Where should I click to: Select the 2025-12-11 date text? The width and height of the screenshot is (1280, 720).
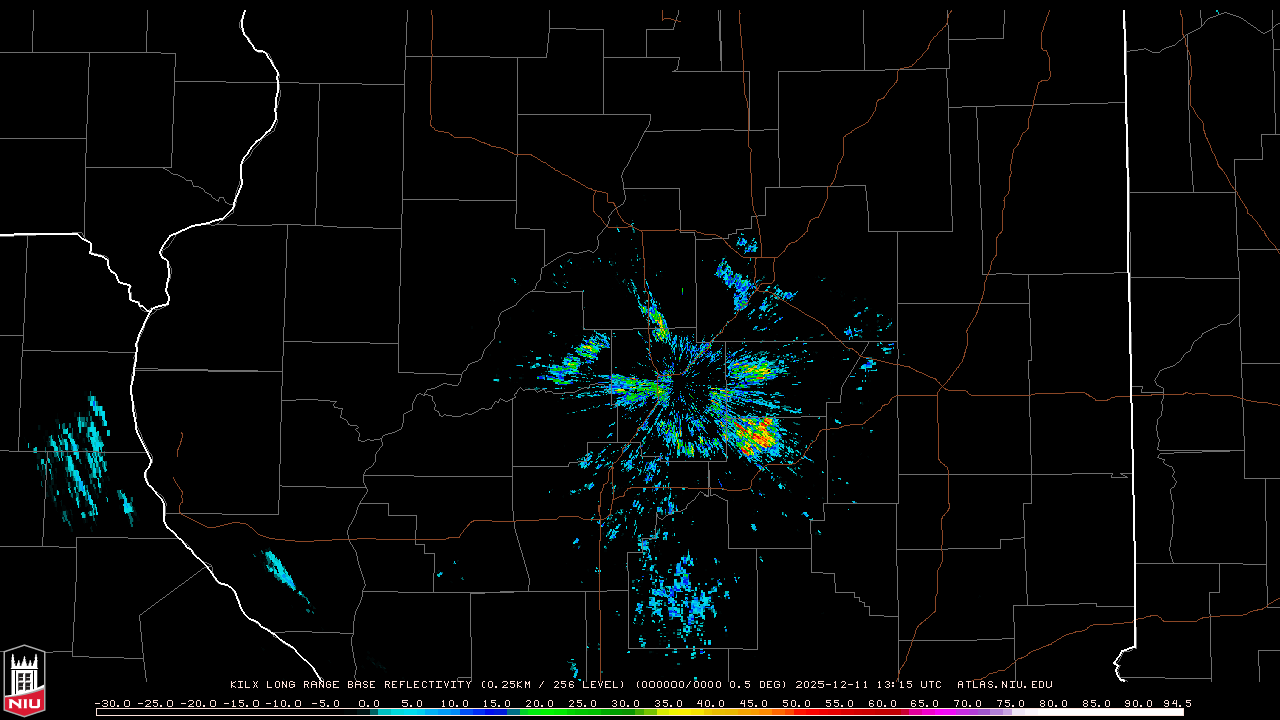tap(834, 685)
